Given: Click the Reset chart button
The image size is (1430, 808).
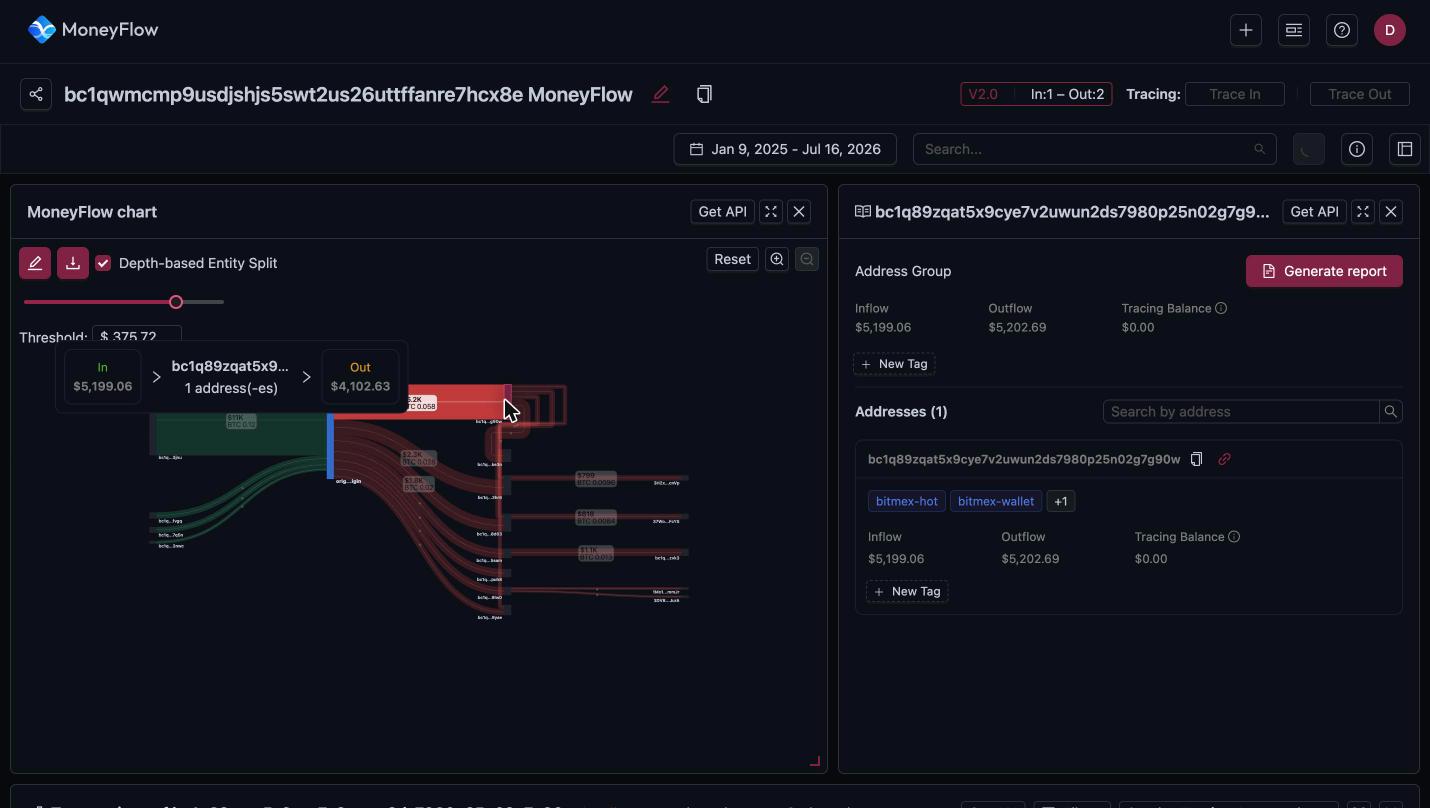Looking at the screenshot, I should (x=732, y=259).
